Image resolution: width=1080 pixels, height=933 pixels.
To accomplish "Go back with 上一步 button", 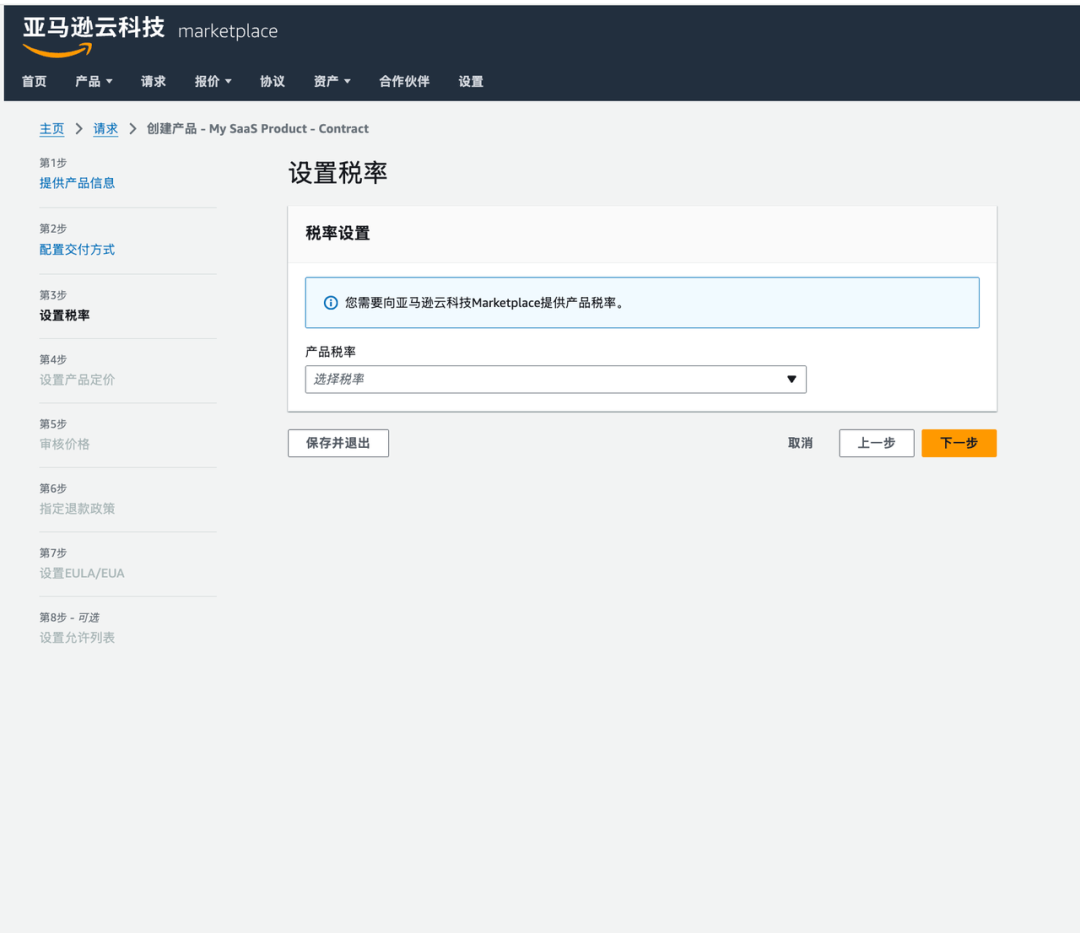I will 876,443.
